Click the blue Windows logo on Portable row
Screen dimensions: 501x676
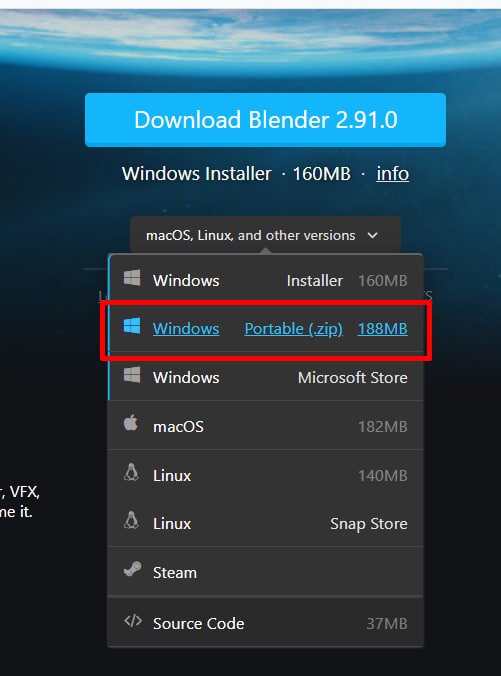(x=132, y=326)
